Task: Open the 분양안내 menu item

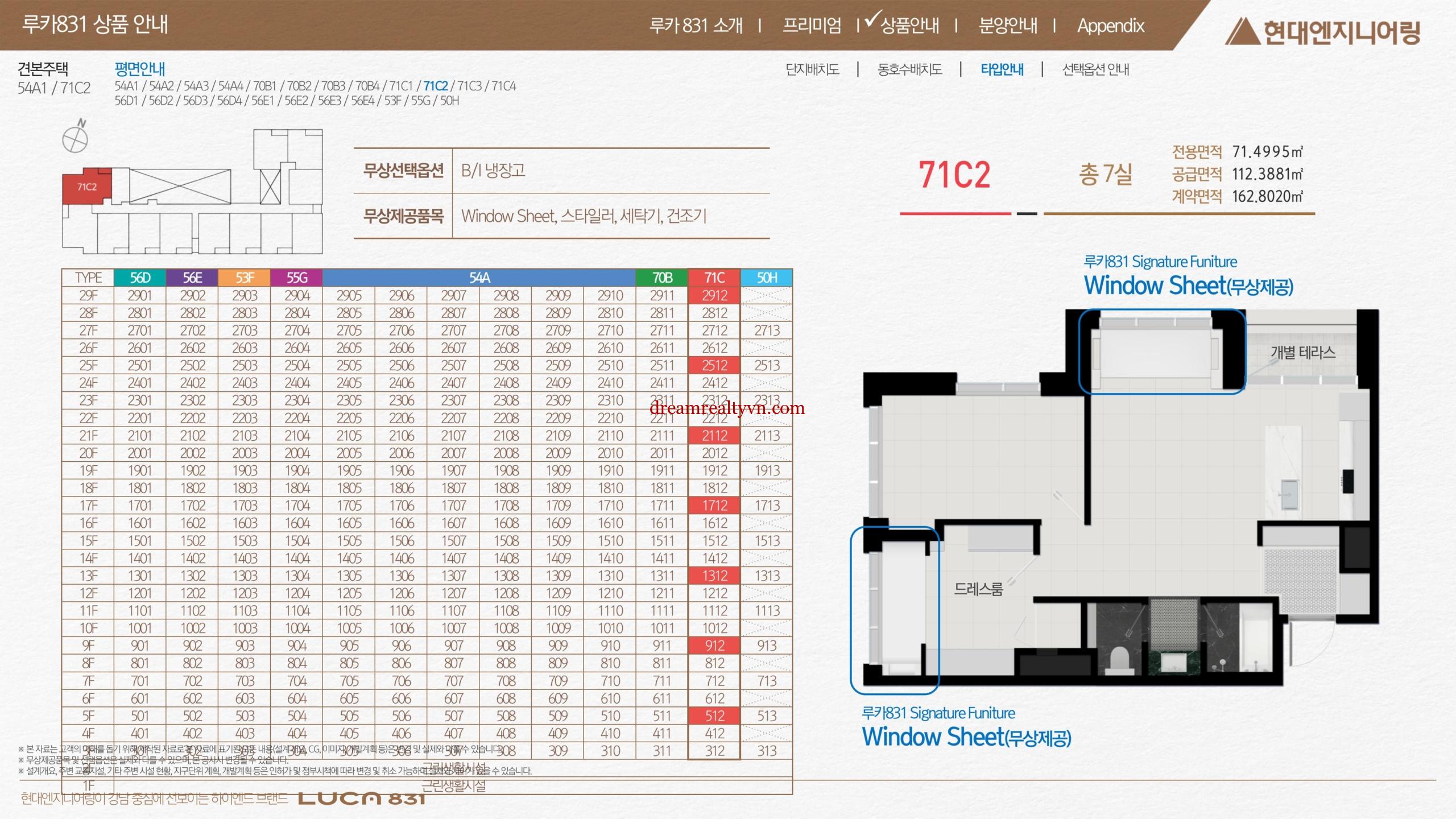Action: coord(1007,26)
